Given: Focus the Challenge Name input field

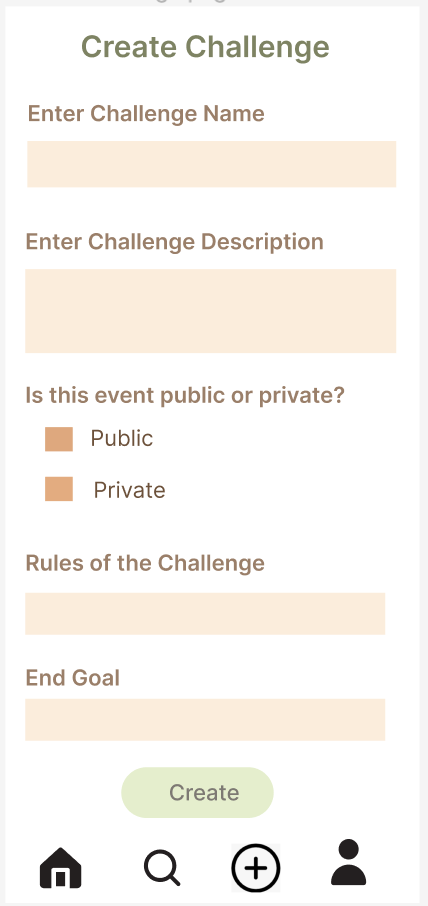Looking at the screenshot, I should 211,164.
